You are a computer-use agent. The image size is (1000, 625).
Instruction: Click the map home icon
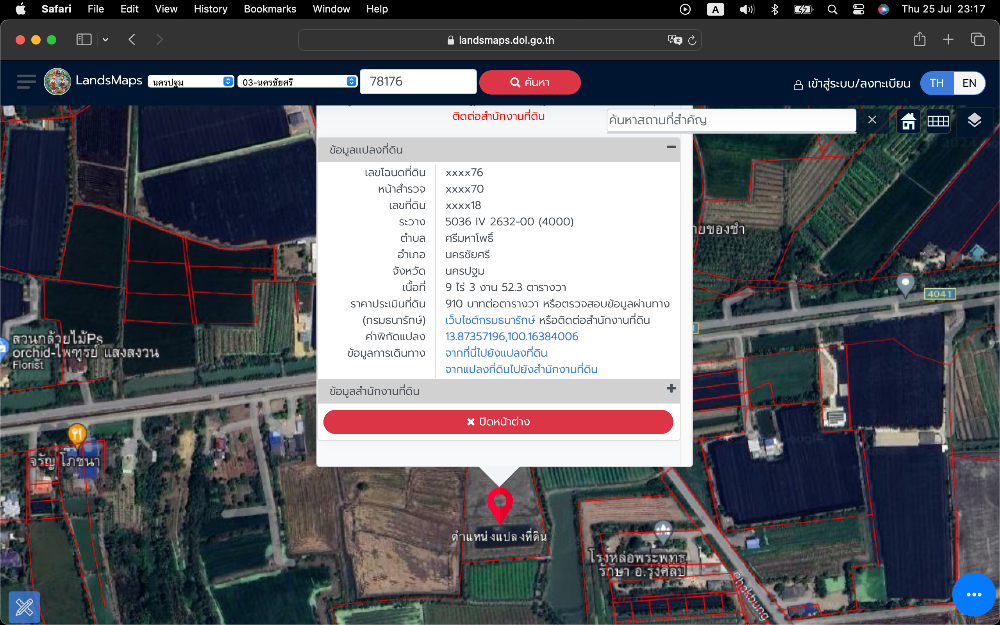[908, 121]
